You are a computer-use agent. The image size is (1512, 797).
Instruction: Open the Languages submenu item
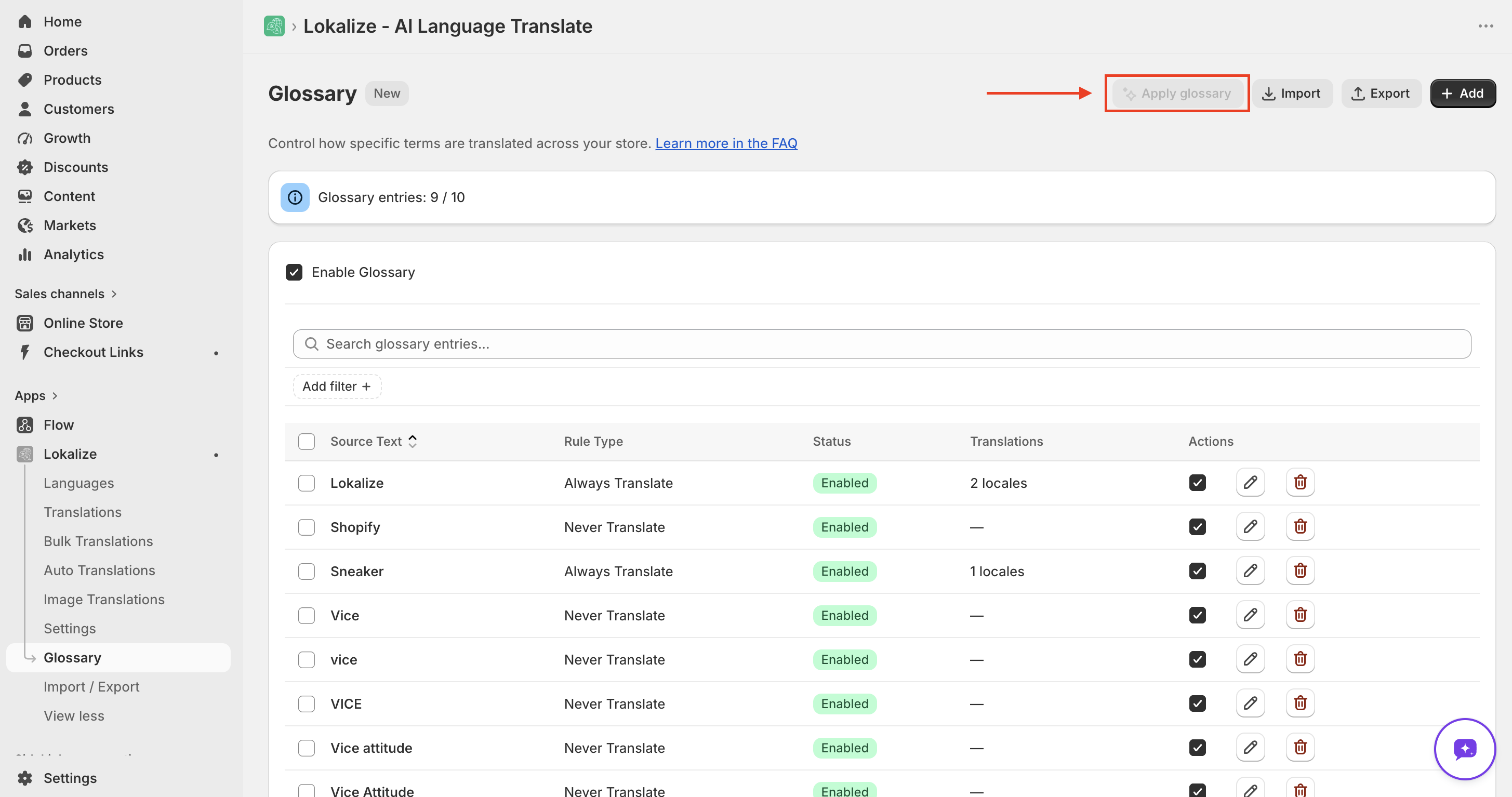click(x=78, y=483)
